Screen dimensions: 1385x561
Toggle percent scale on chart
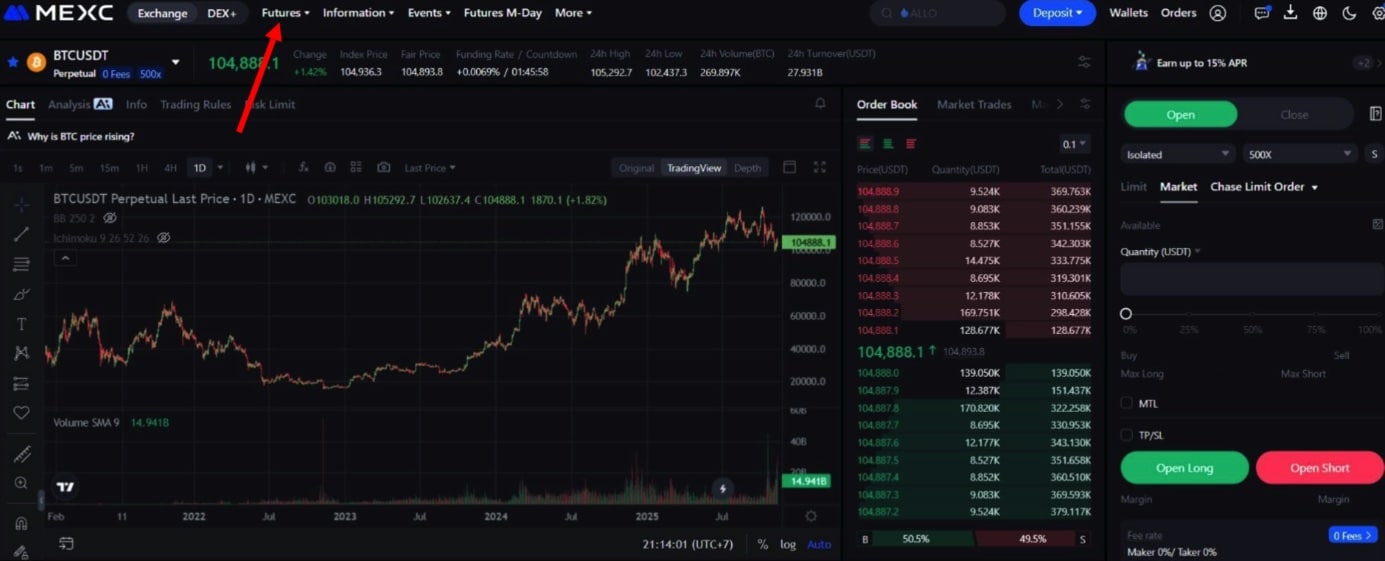(x=763, y=544)
